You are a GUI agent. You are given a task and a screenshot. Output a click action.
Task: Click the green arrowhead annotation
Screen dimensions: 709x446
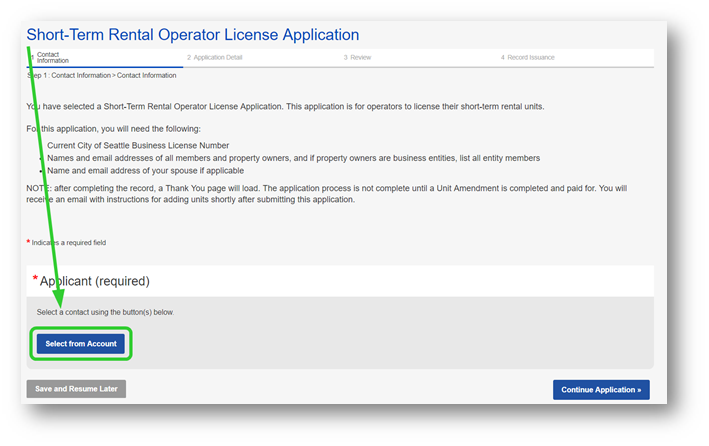[x=60, y=297]
